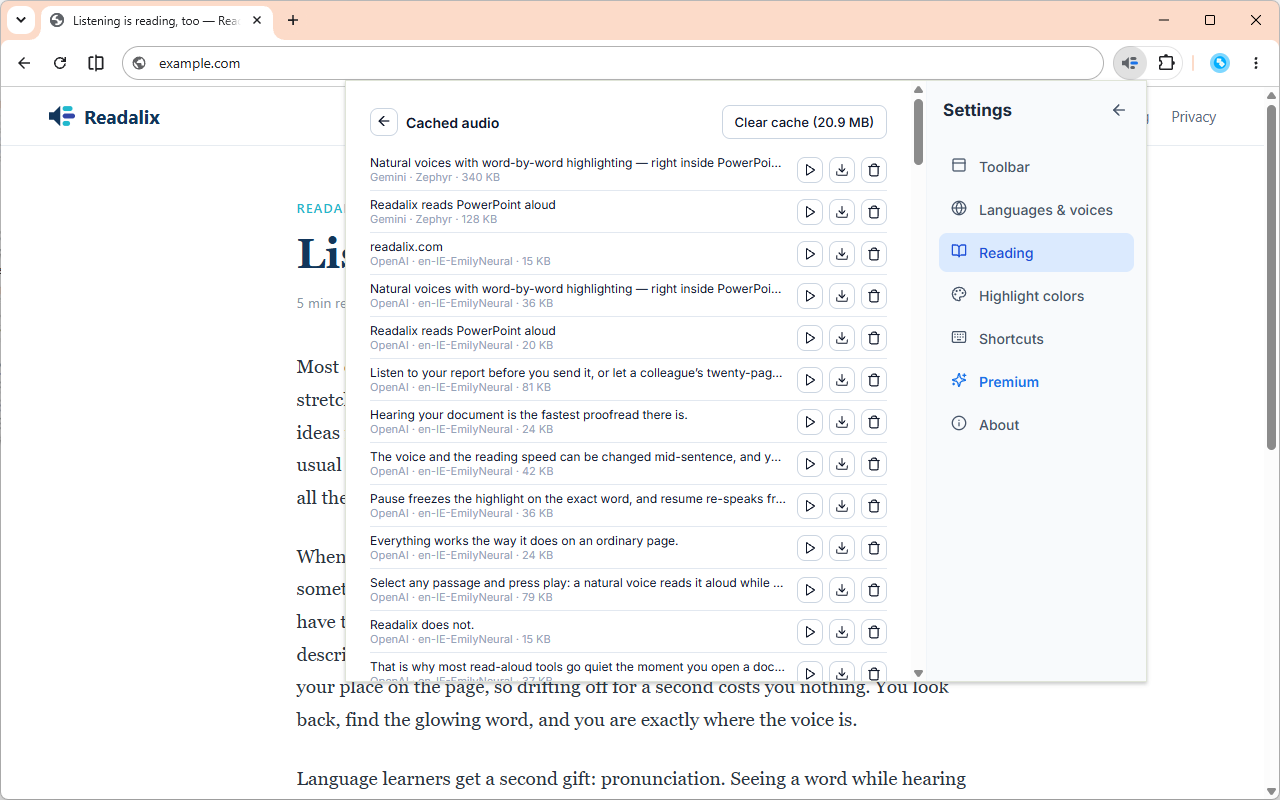The height and width of the screenshot is (800, 1280).
Task: Play the Pause freezes the highlight audio
Action: tap(810, 506)
